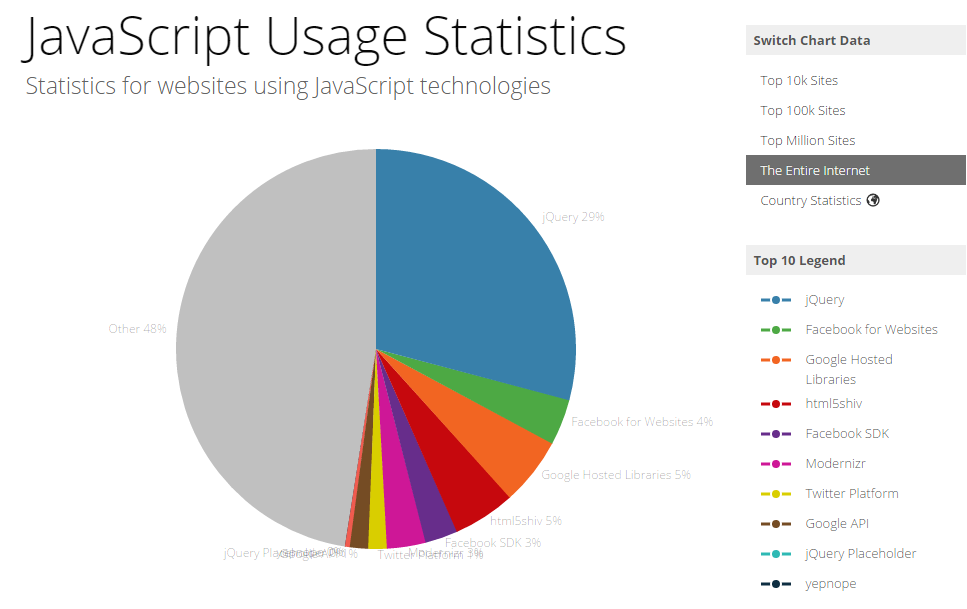Click the globe icon beside Country Statistics
Viewport: 967px width, 609px height.
pos(873,200)
